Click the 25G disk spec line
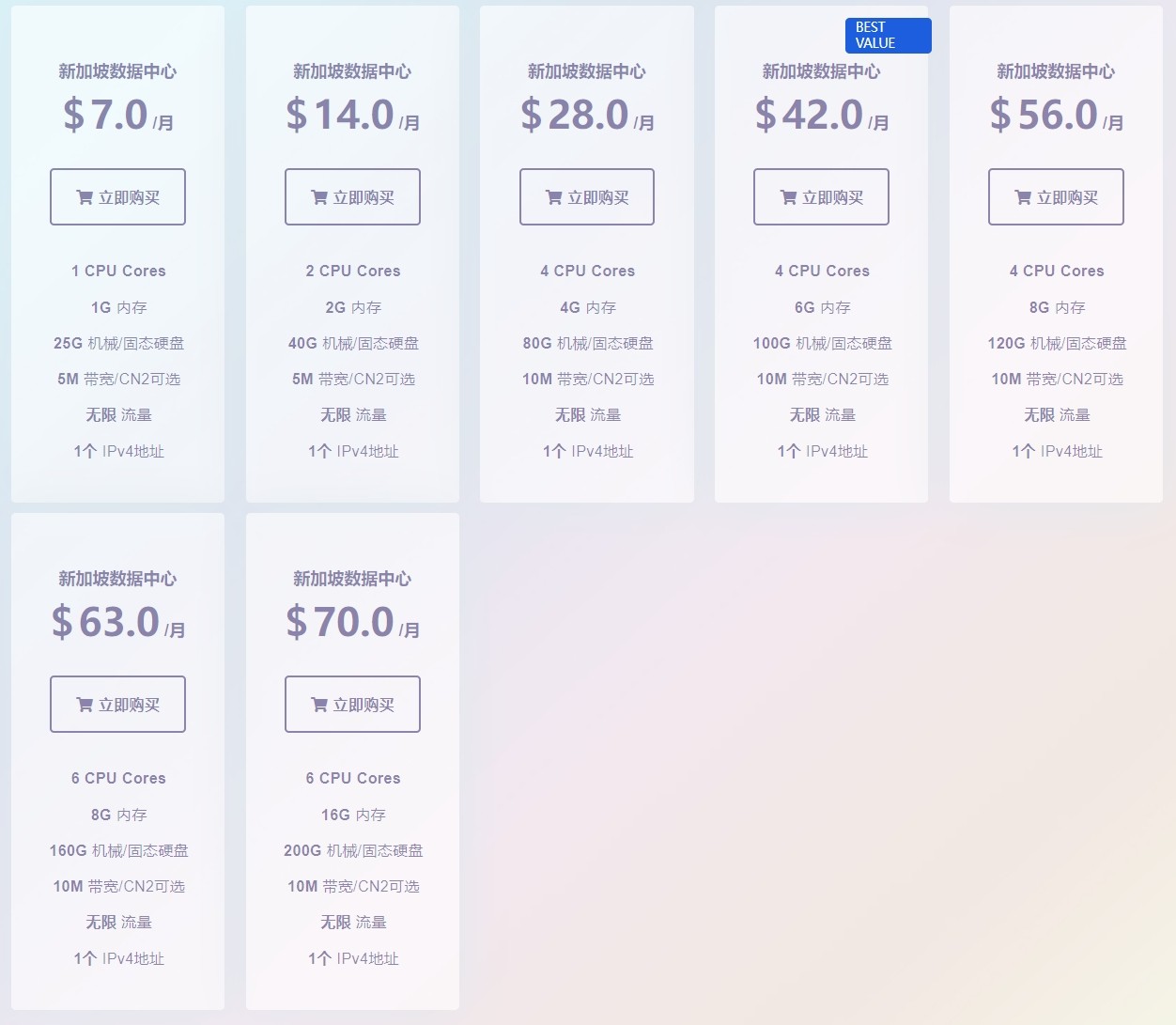1176x1025 pixels. point(118,344)
